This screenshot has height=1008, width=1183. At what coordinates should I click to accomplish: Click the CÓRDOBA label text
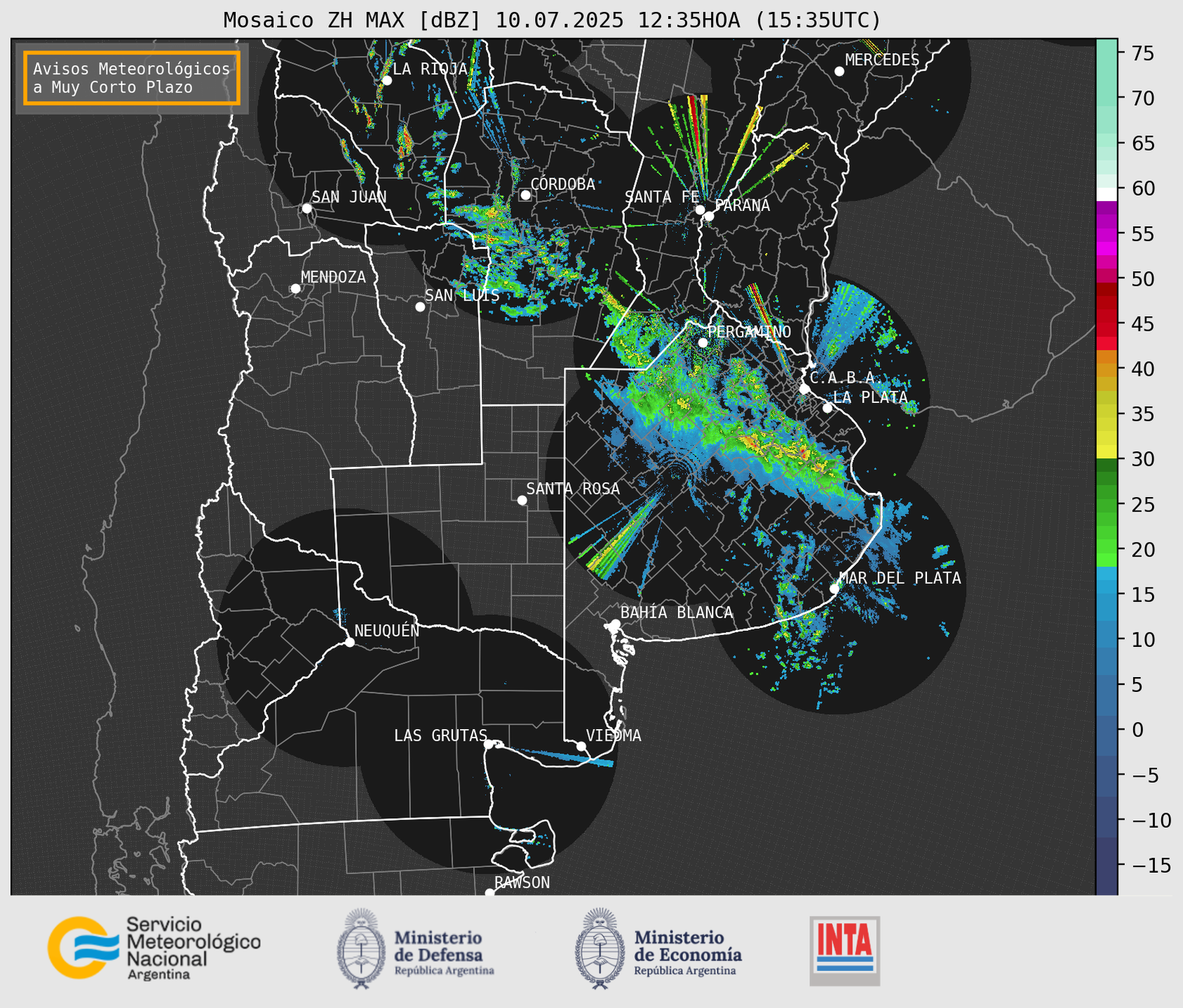tap(562, 184)
